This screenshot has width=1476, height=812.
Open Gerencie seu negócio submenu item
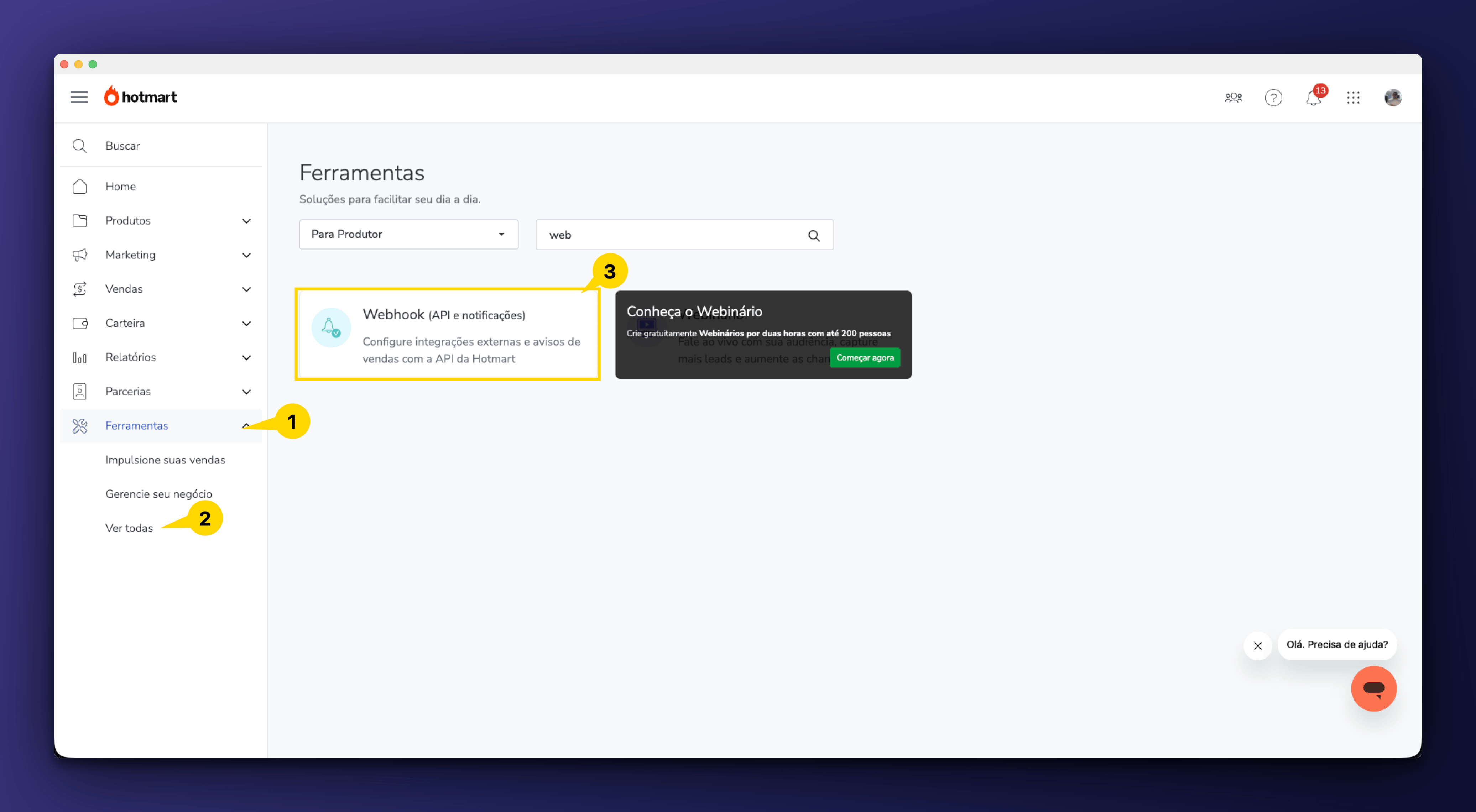pos(159,494)
